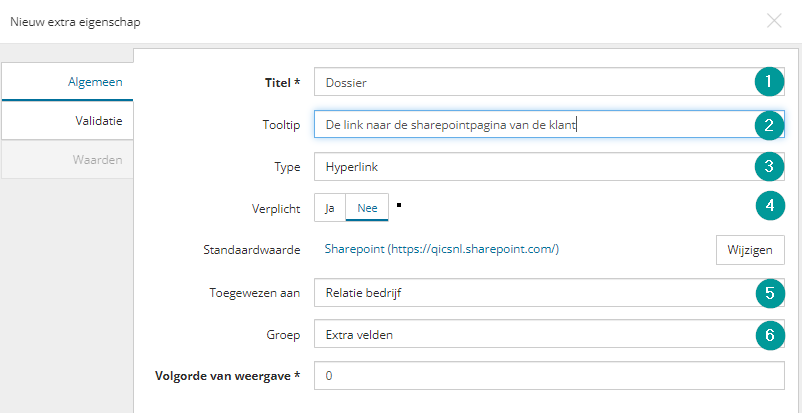The height and width of the screenshot is (413, 802).
Task: Click the numbered circle 1 beside Titel
Action: [770, 82]
